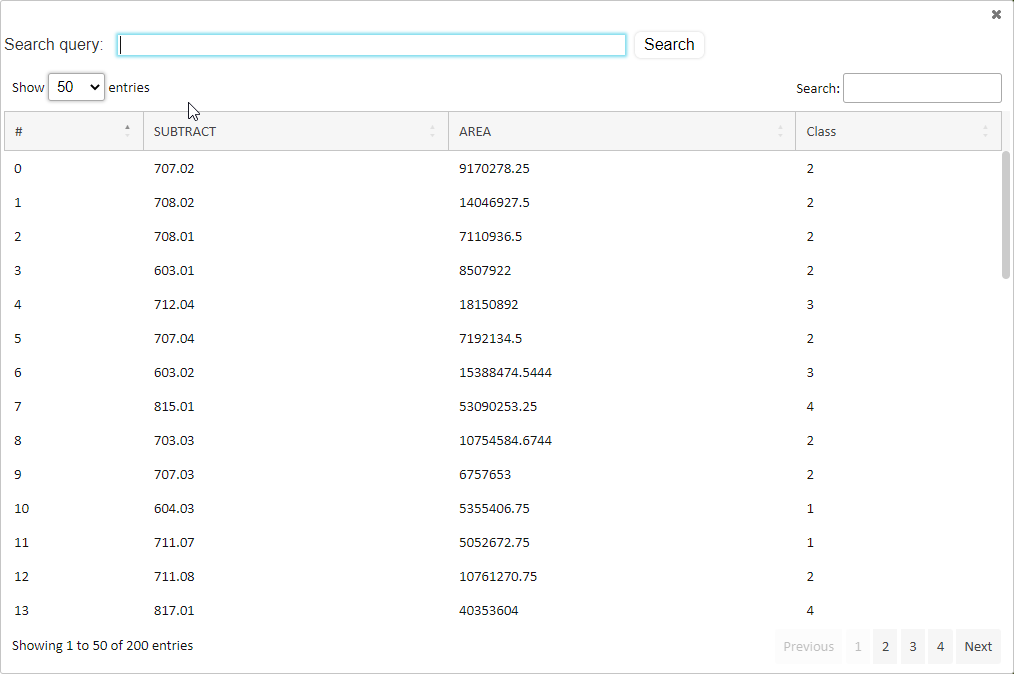This screenshot has height=674, width=1014.
Task: Click row number 0 cell
Action: 17,169
